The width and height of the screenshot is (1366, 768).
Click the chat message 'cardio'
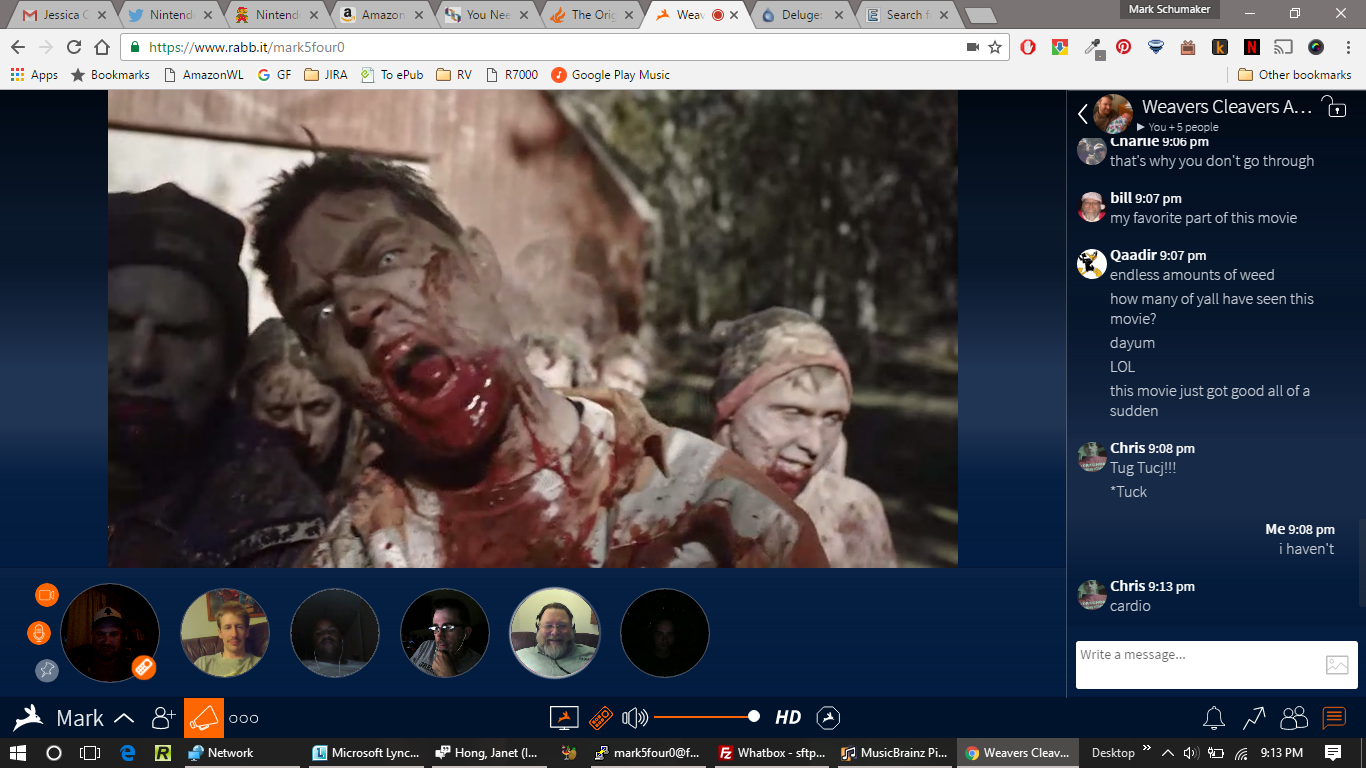click(1130, 606)
